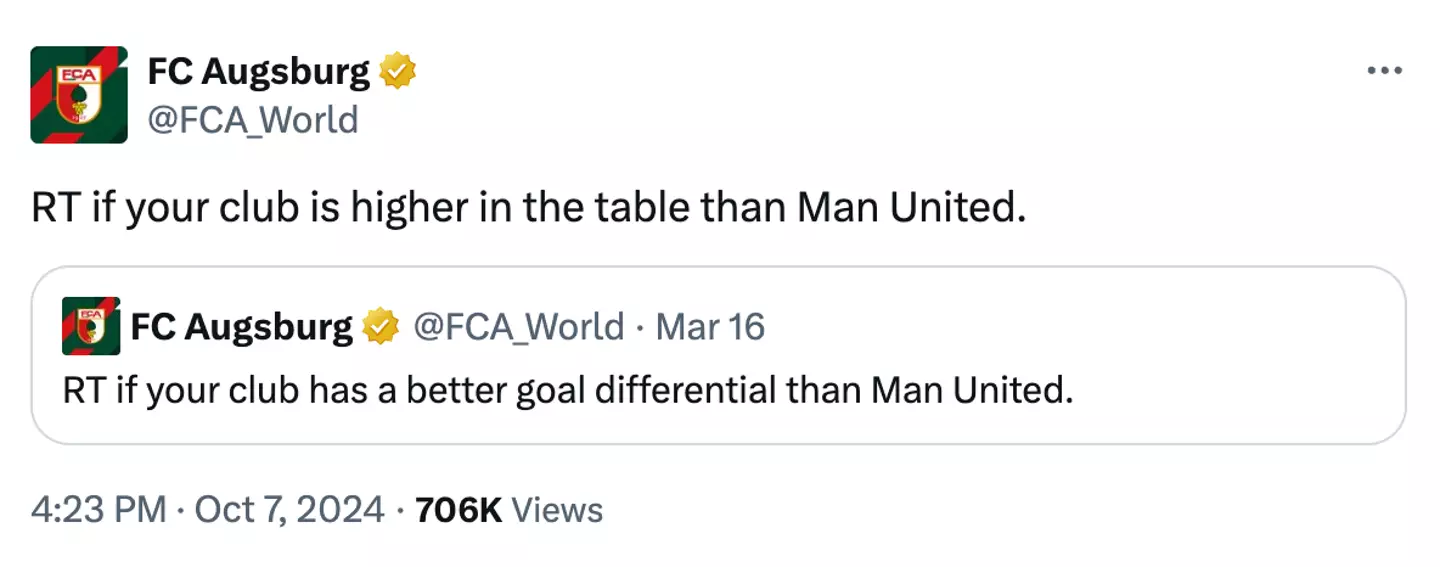
Task: Click the large FC Augsburg profile avatar
Action: pyautogui.click(x=79, y=95)
